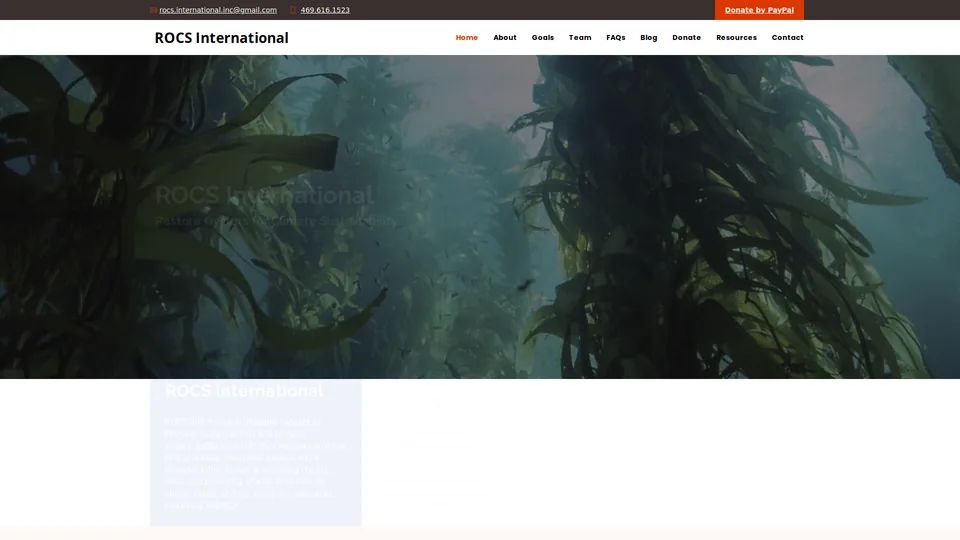
Task: Open the FAQs menu item
Action: coord(616,37)
